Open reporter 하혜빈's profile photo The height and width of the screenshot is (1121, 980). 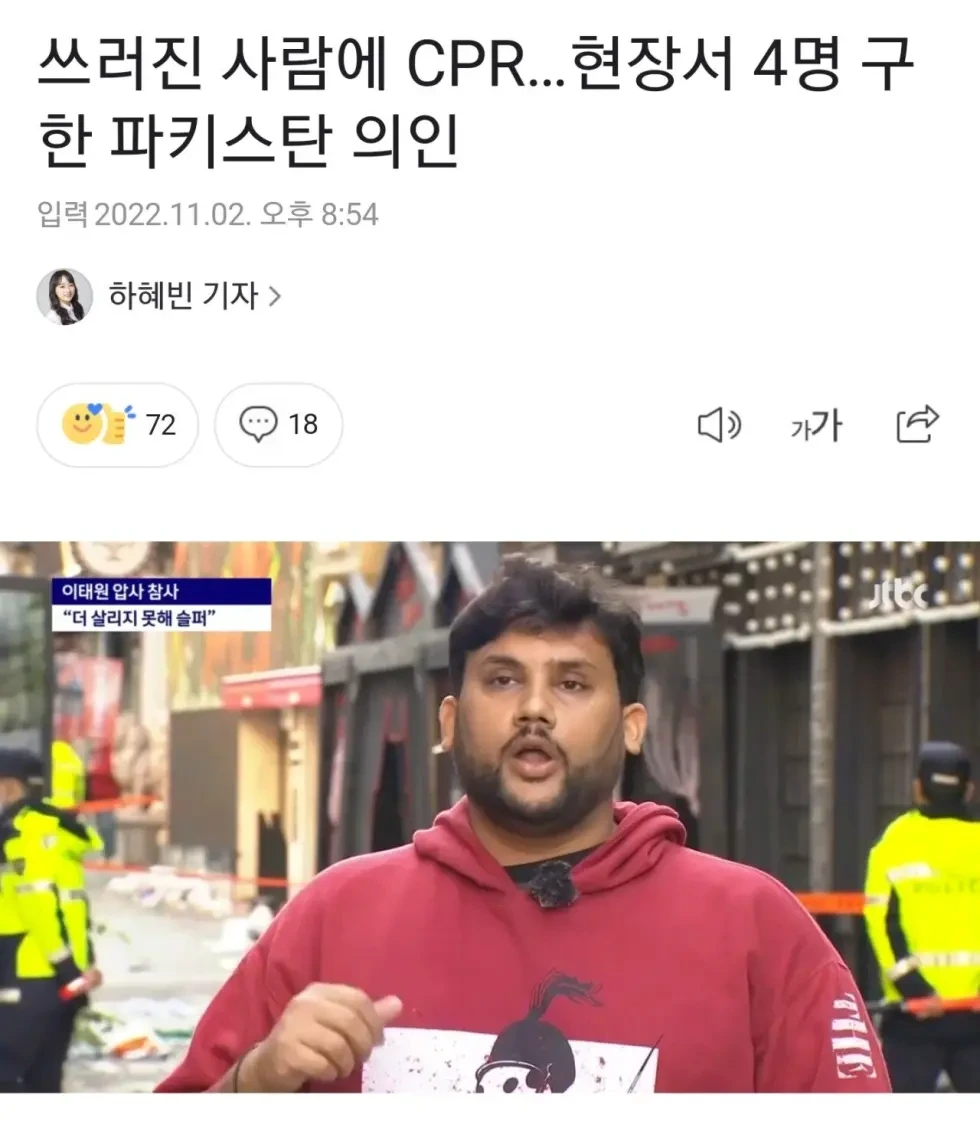click(65, 297)
